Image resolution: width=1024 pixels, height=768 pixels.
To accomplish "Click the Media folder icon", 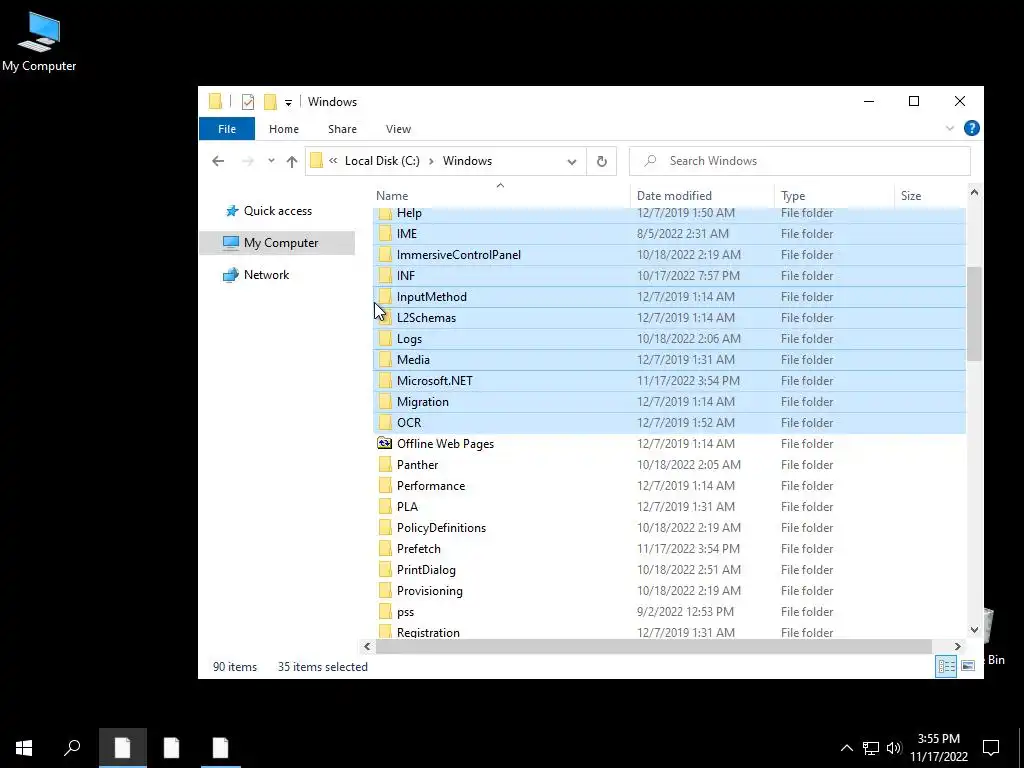I will coord(385,360).
